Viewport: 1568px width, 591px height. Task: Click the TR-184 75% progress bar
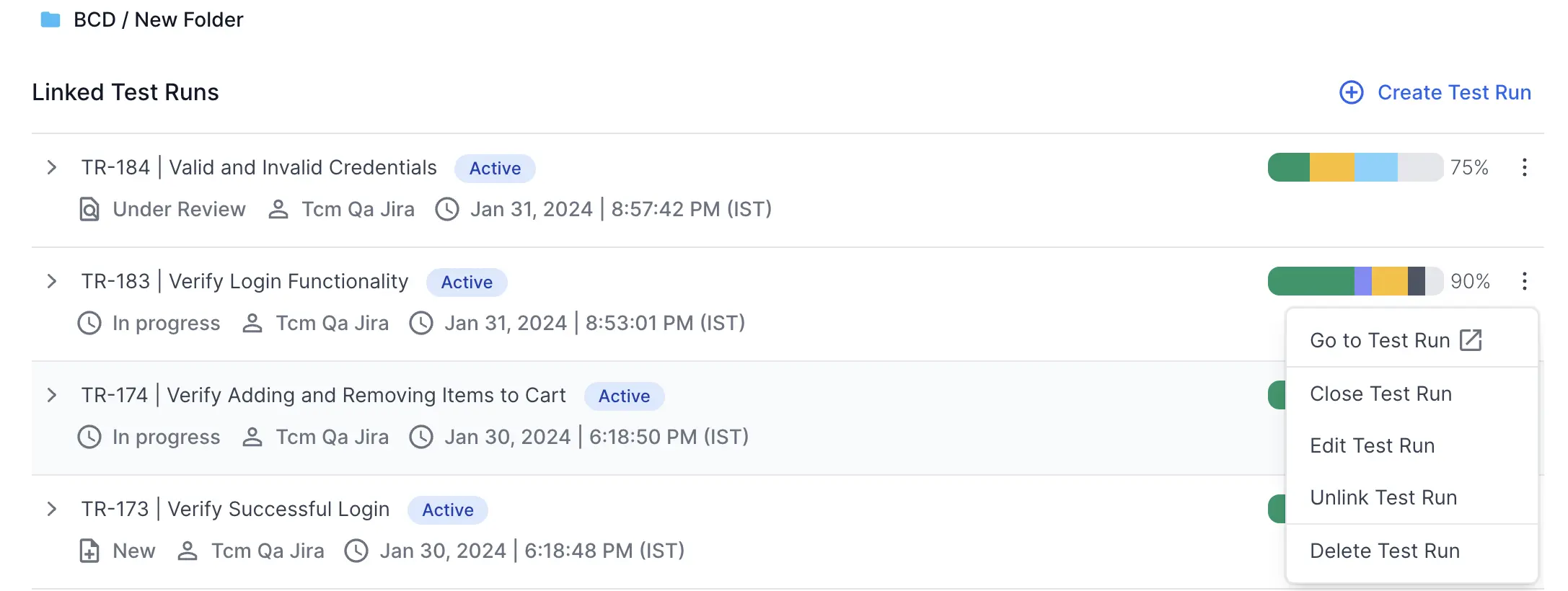[1355, 167]
